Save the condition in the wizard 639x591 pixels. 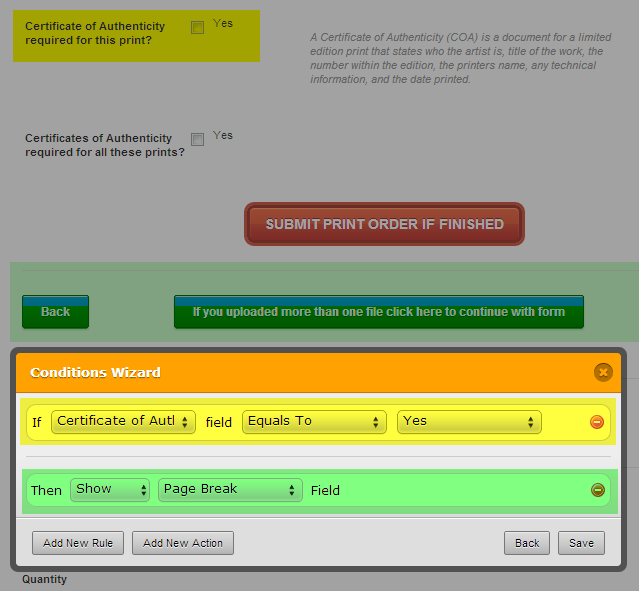tap(581, 543)
